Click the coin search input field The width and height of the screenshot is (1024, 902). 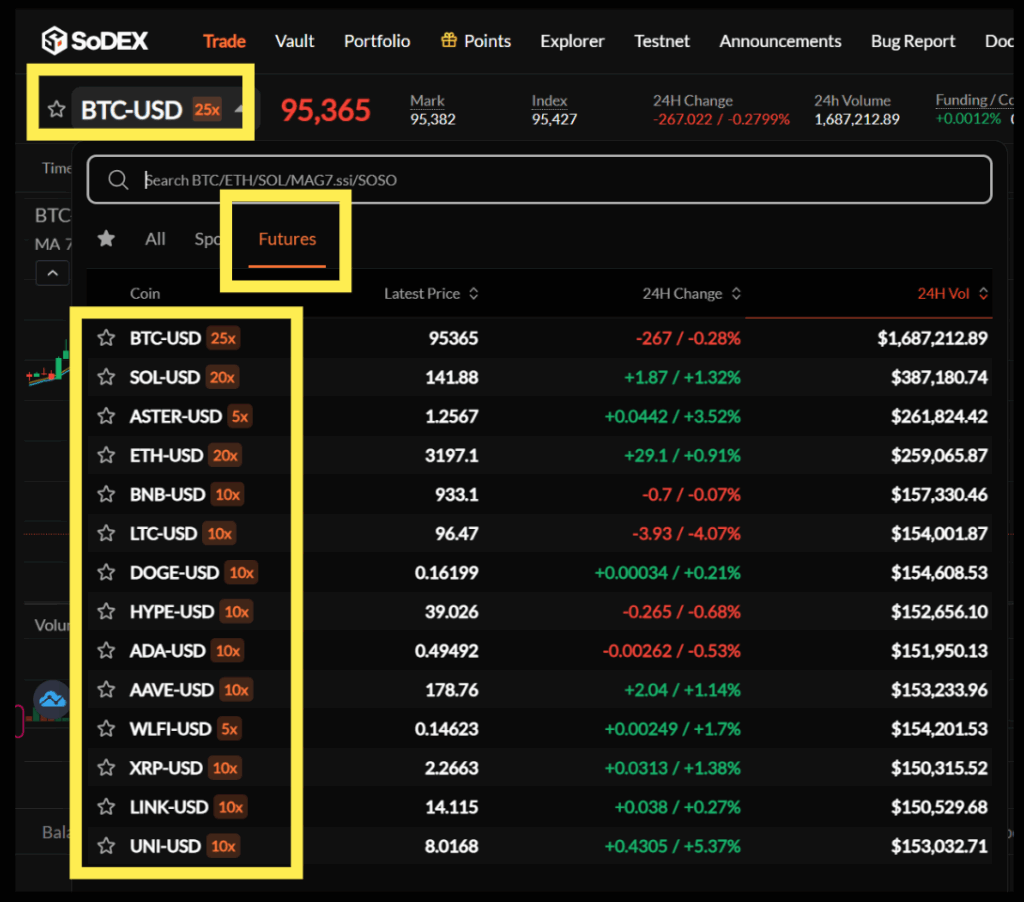(x=560, y=180)
